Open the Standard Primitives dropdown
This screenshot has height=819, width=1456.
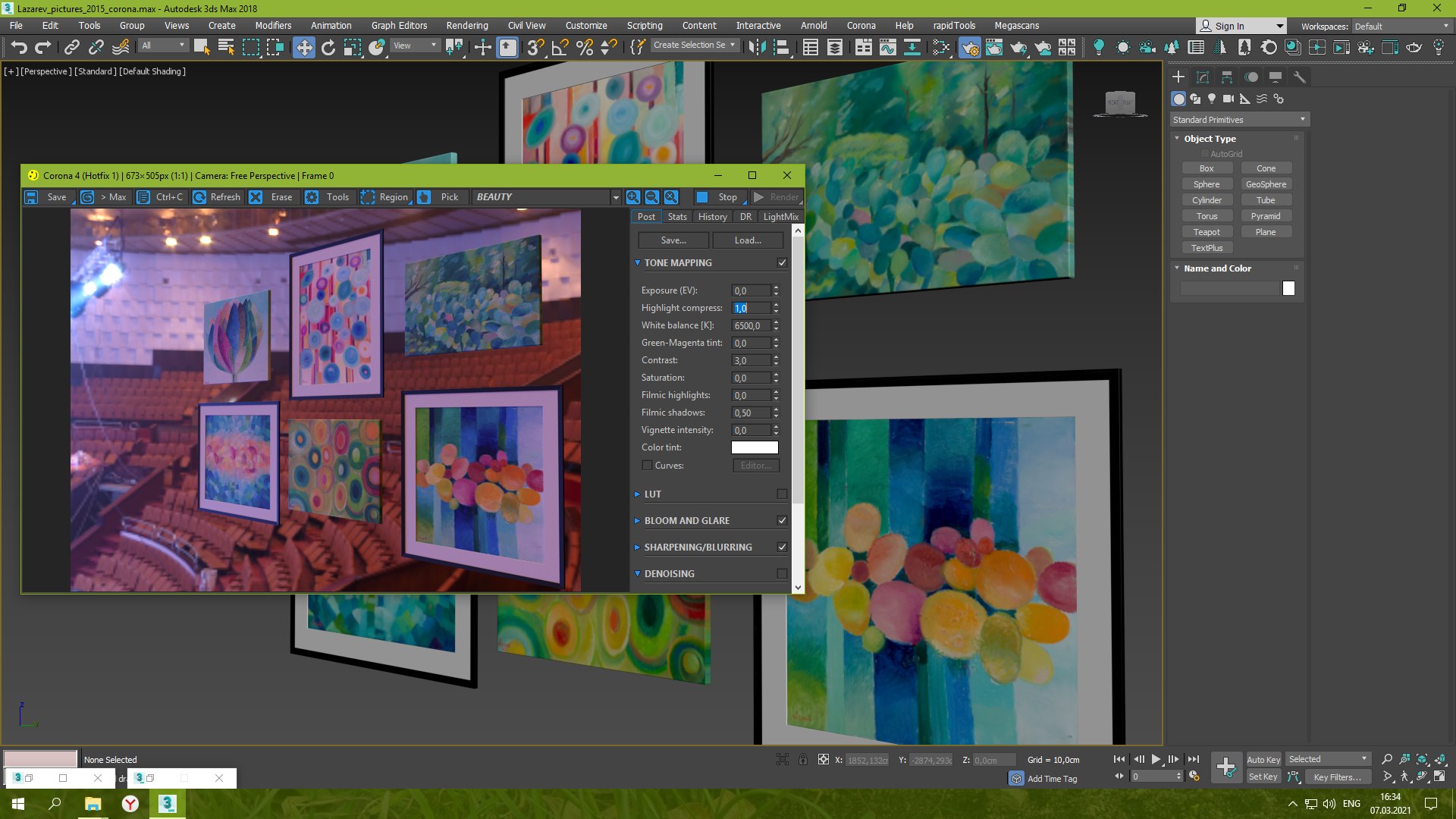[x=1239, y=120]
